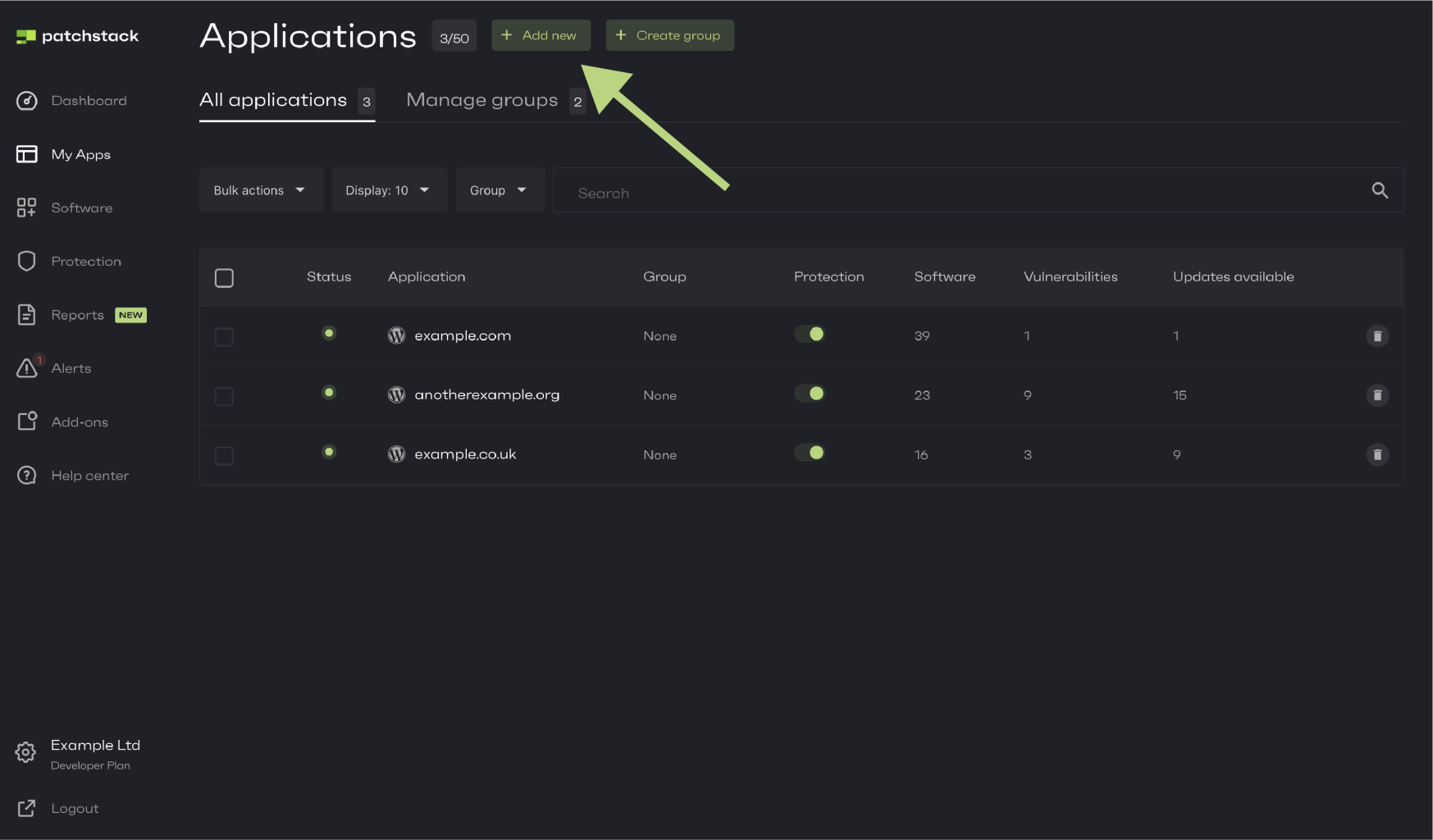
Task: Click the Protection shield icon
Action: click(27, 261)
